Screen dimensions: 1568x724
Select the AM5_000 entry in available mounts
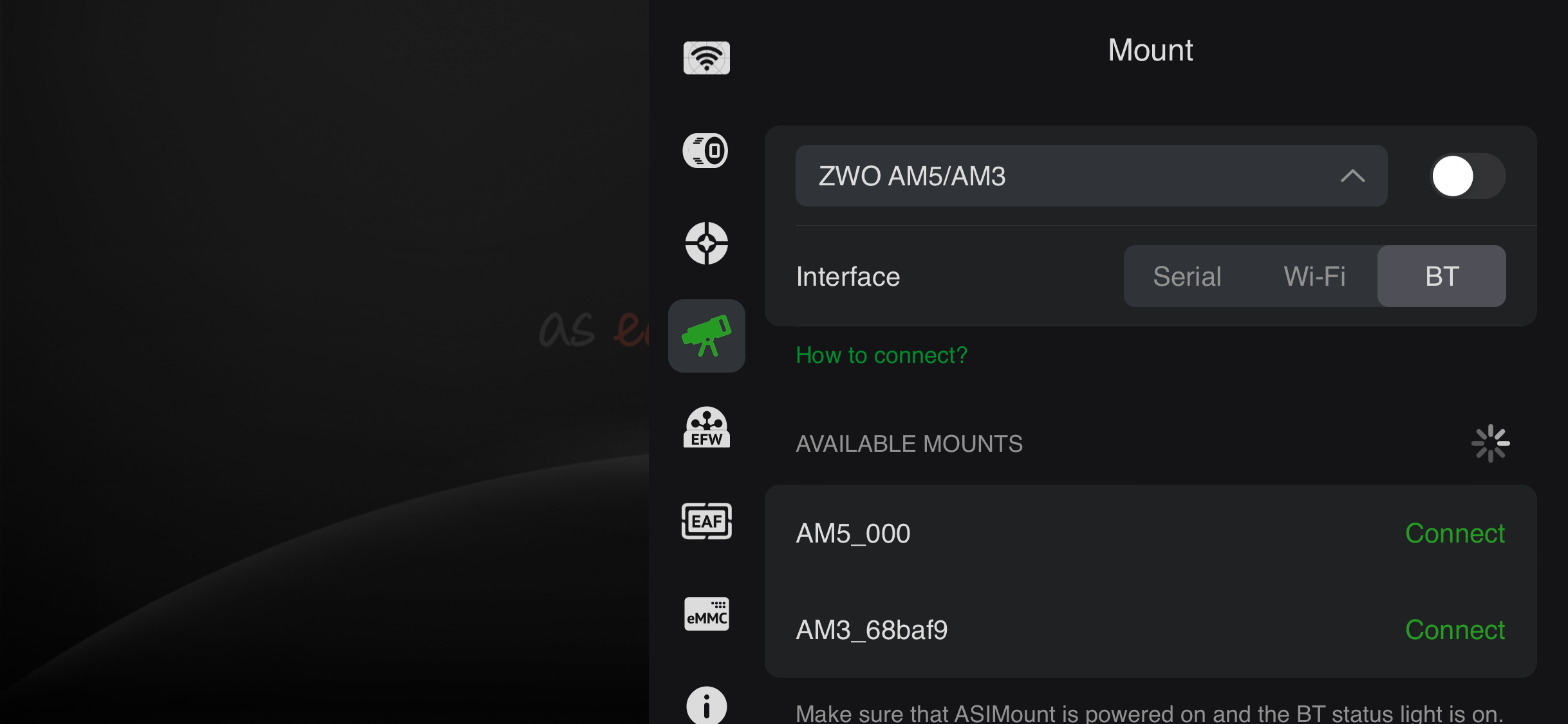(x=854, y=534)
